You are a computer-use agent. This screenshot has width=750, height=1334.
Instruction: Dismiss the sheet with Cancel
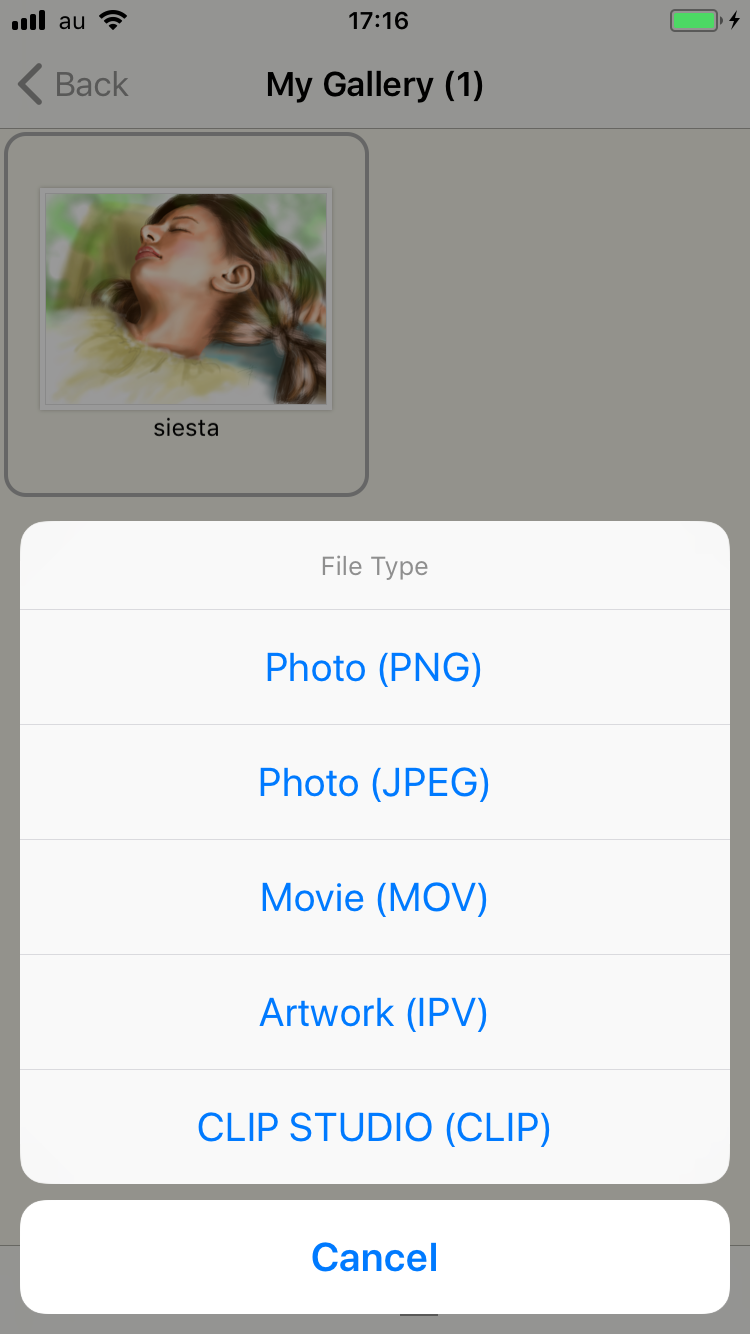pos(374,1257)
